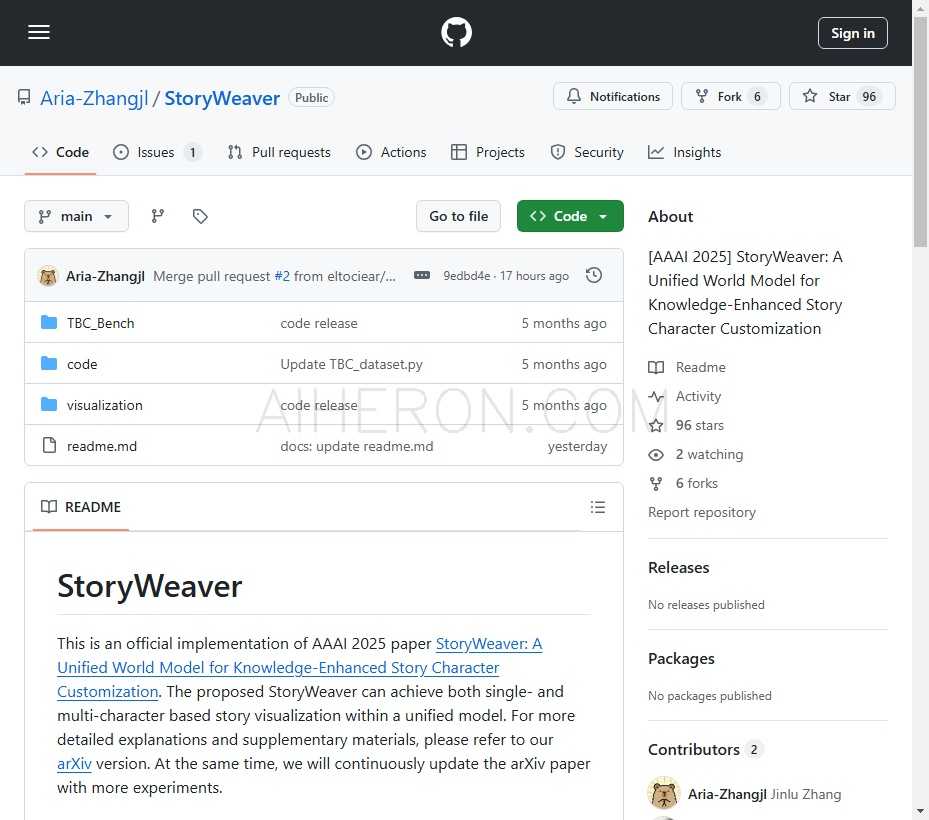Star the StoryWeaver repository
This screenshot has height=820, width=929.
click(x=841, y=97)
